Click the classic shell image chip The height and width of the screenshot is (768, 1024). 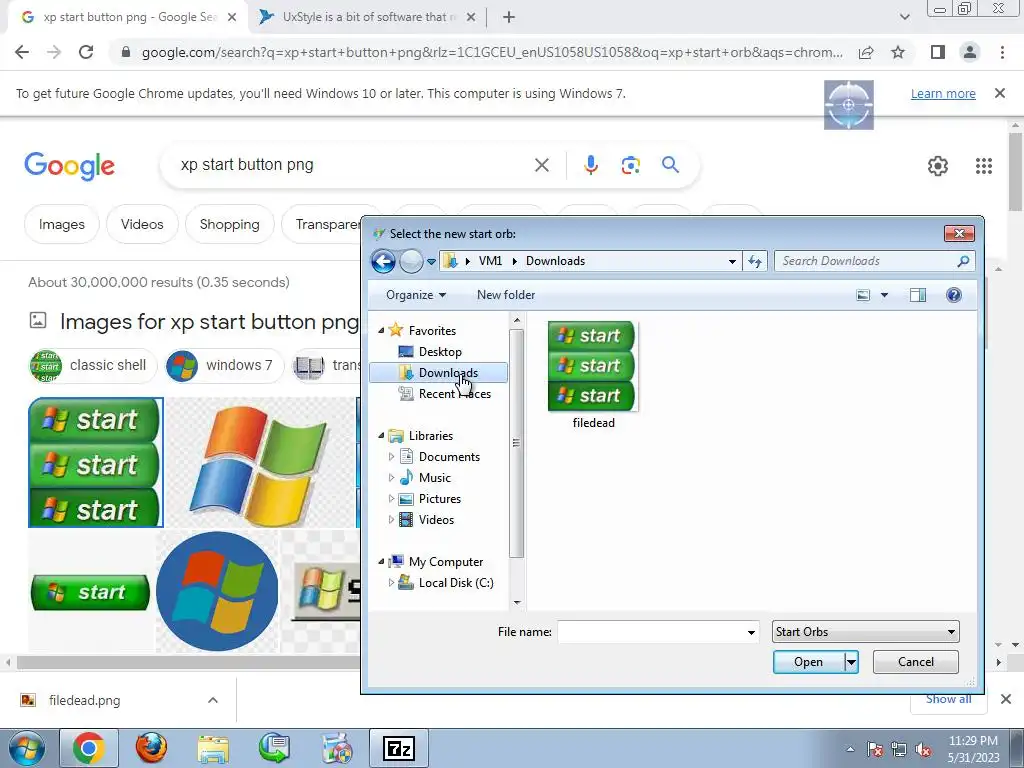tap(93, 366)
